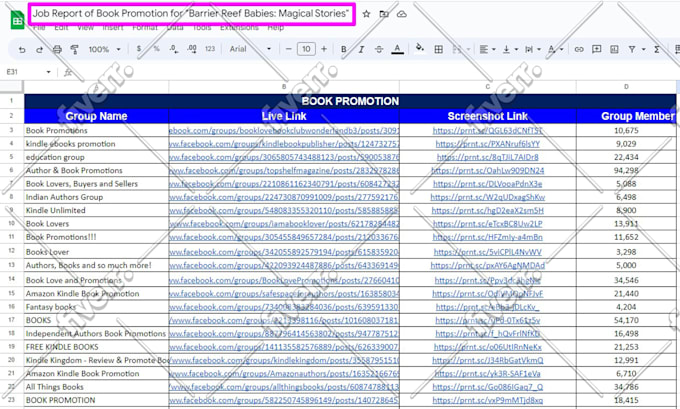Increase font size with plus button
Screen dimensions: 680x409
point(324,49)
